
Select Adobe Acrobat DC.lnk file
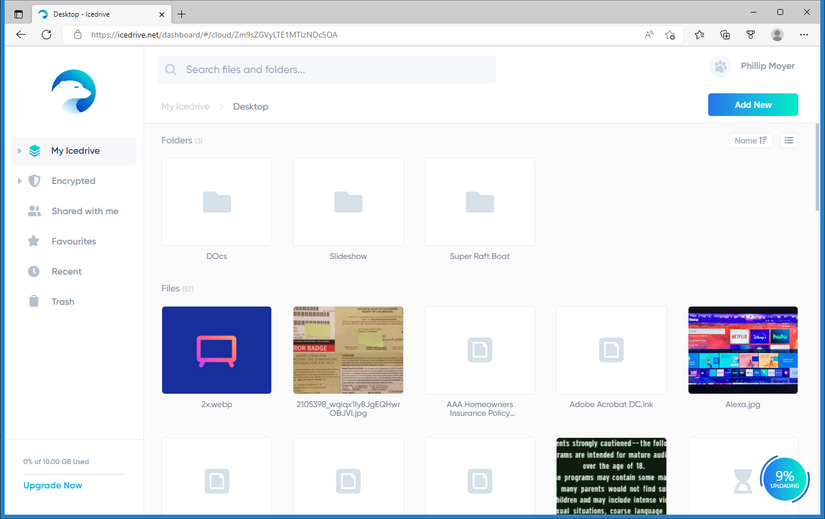tap(611, 350)
